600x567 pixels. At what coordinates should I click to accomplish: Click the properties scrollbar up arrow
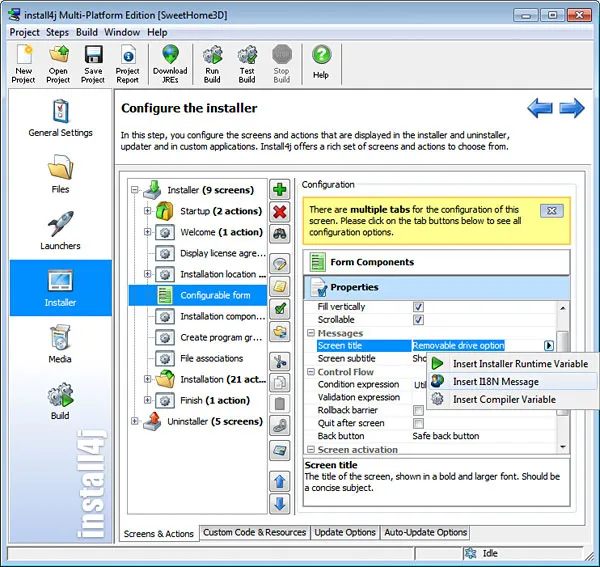[562, 308]
